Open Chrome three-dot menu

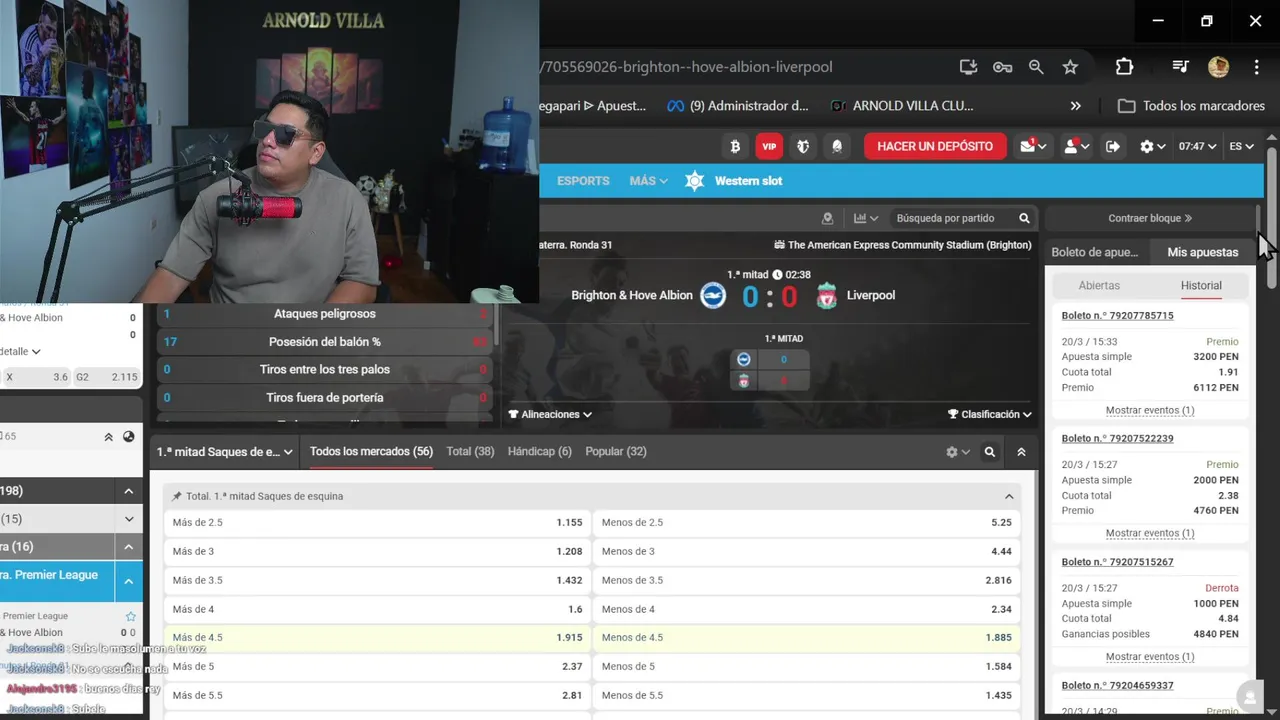tap(1256, 67)
